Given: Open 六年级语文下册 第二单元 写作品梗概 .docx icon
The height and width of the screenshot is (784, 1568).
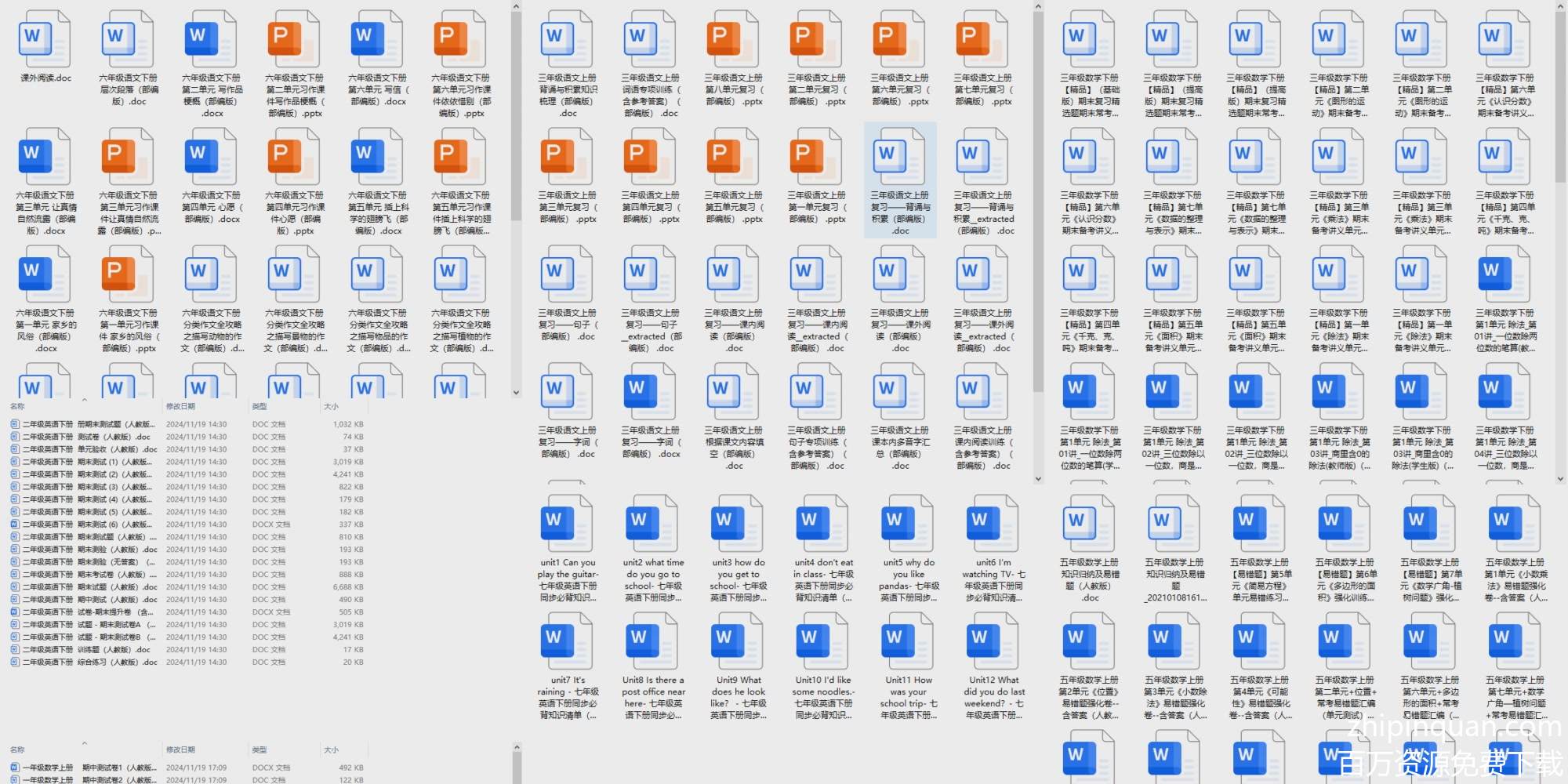Looking at the screenshot, I should [212, 38].
